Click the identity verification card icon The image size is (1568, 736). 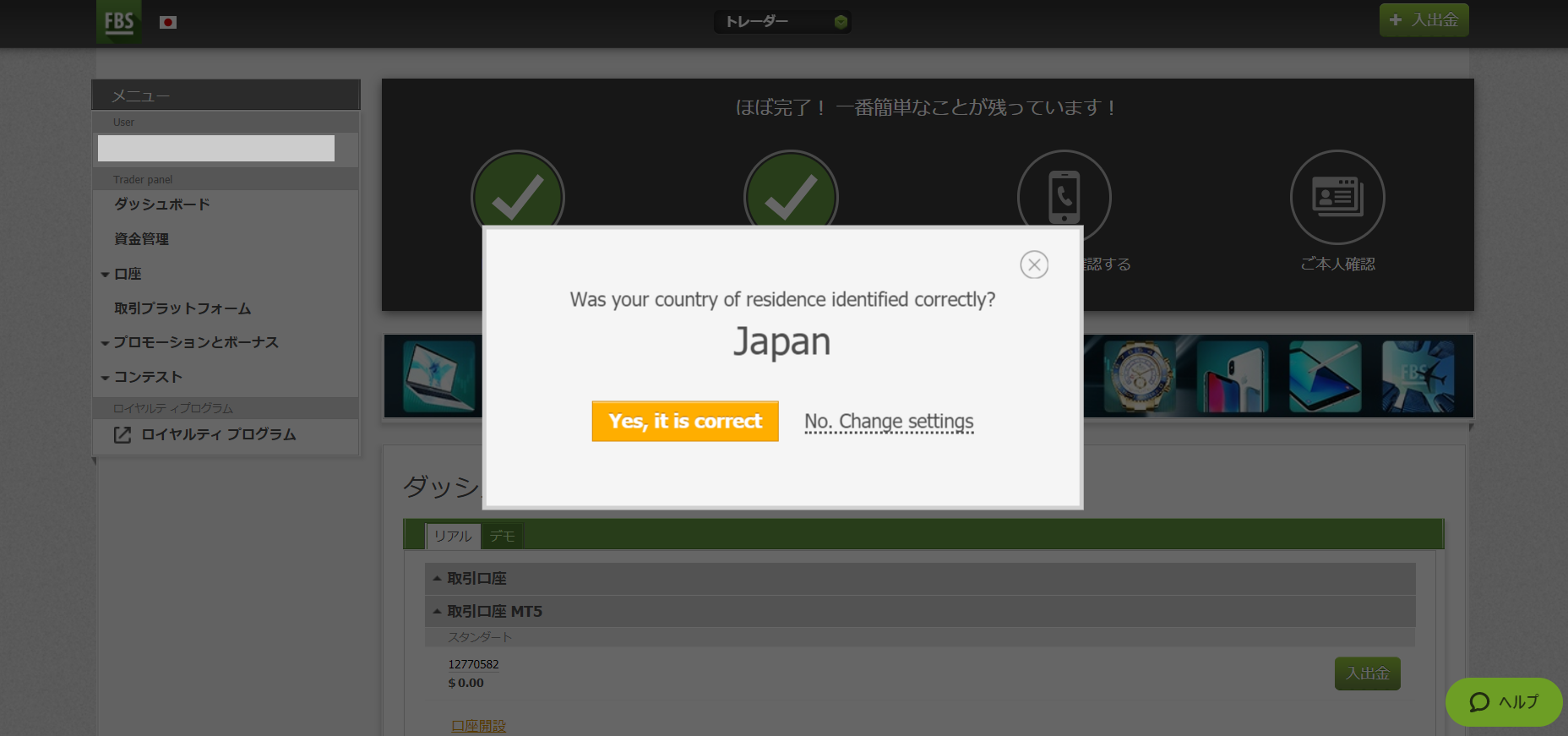click(x=1337, y=197)
